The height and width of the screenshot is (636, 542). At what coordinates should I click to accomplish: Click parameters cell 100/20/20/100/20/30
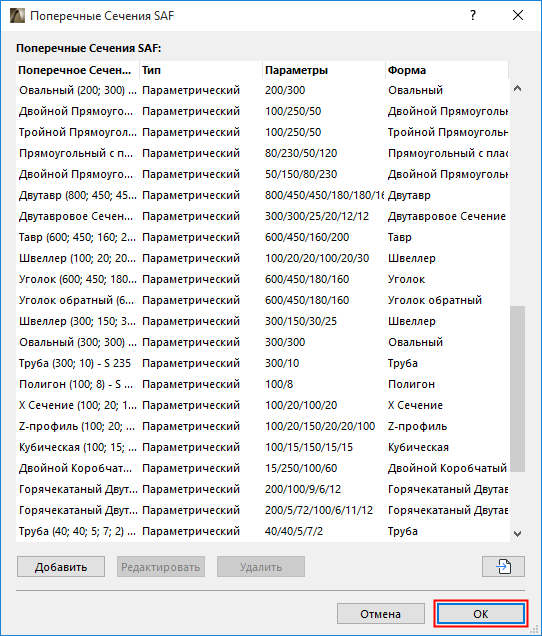[317, 258]
